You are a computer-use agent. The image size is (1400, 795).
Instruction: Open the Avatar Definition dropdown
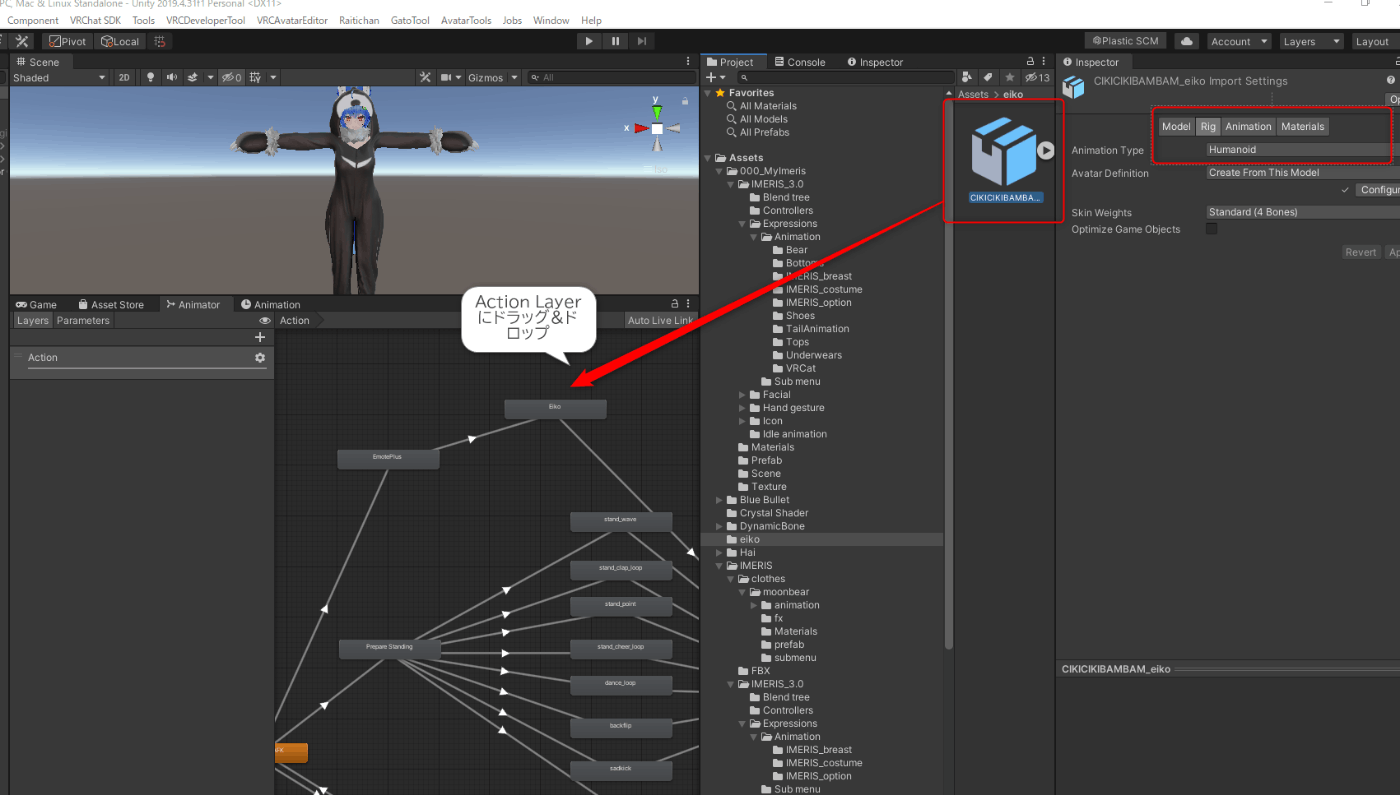[1303, 173]
